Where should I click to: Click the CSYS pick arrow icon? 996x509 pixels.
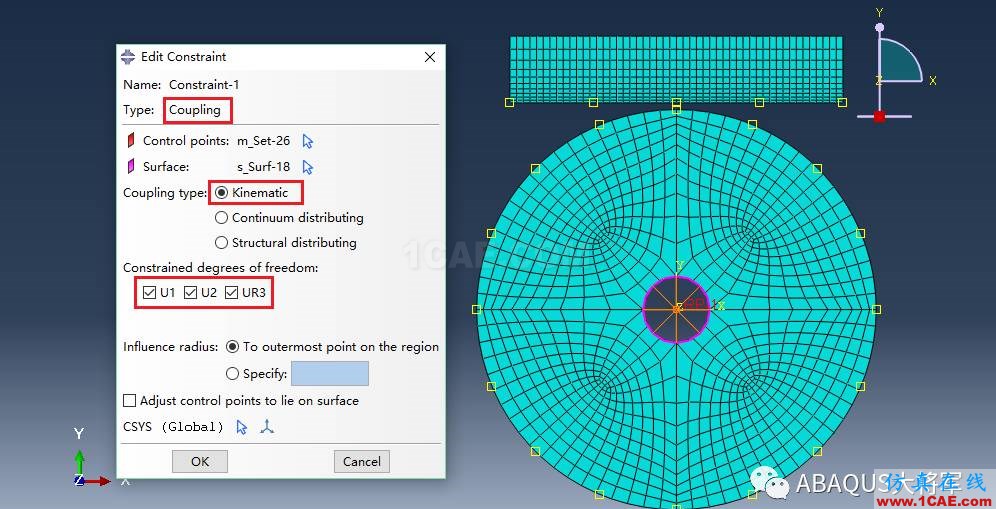pyautogui.click(x=241, y=427)
